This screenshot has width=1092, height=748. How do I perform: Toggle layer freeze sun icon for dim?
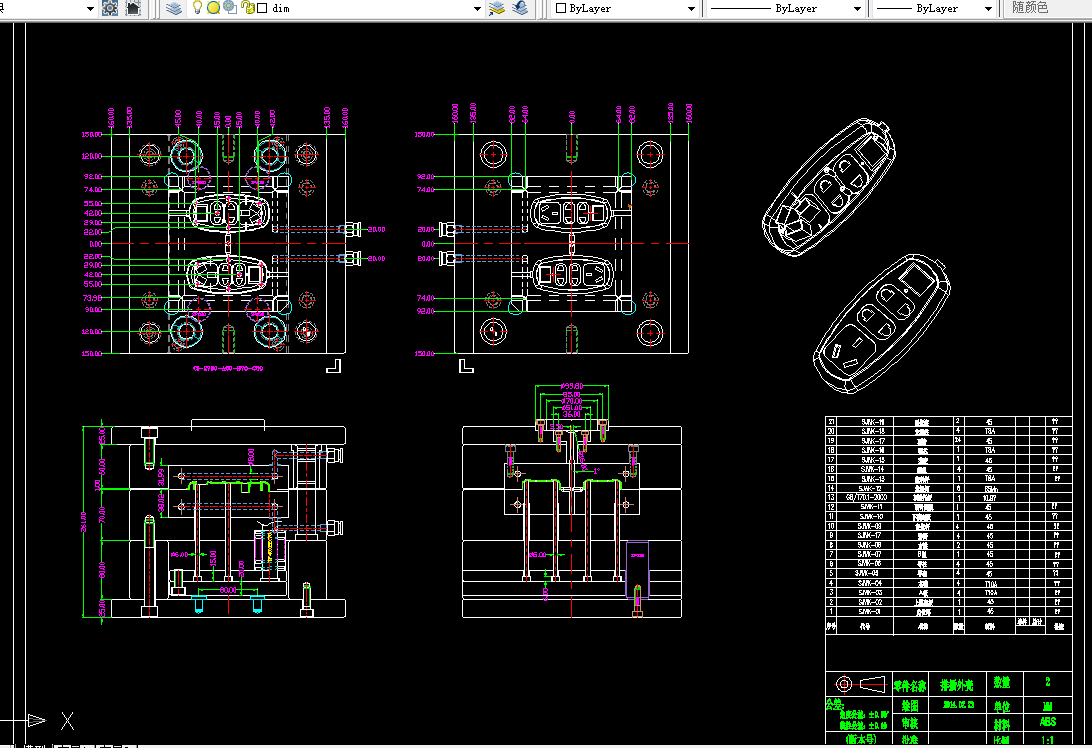pos(213,8)
